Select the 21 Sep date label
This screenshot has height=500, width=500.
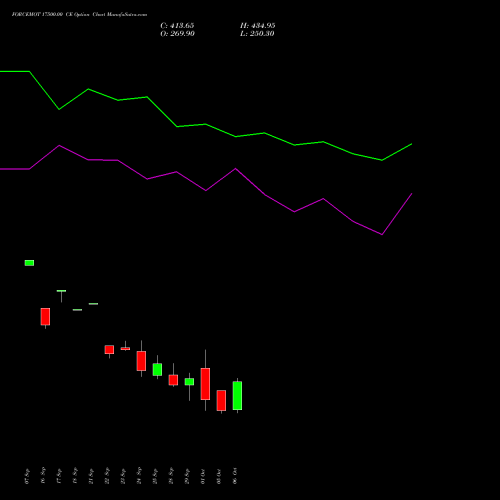tap(91, 476)
